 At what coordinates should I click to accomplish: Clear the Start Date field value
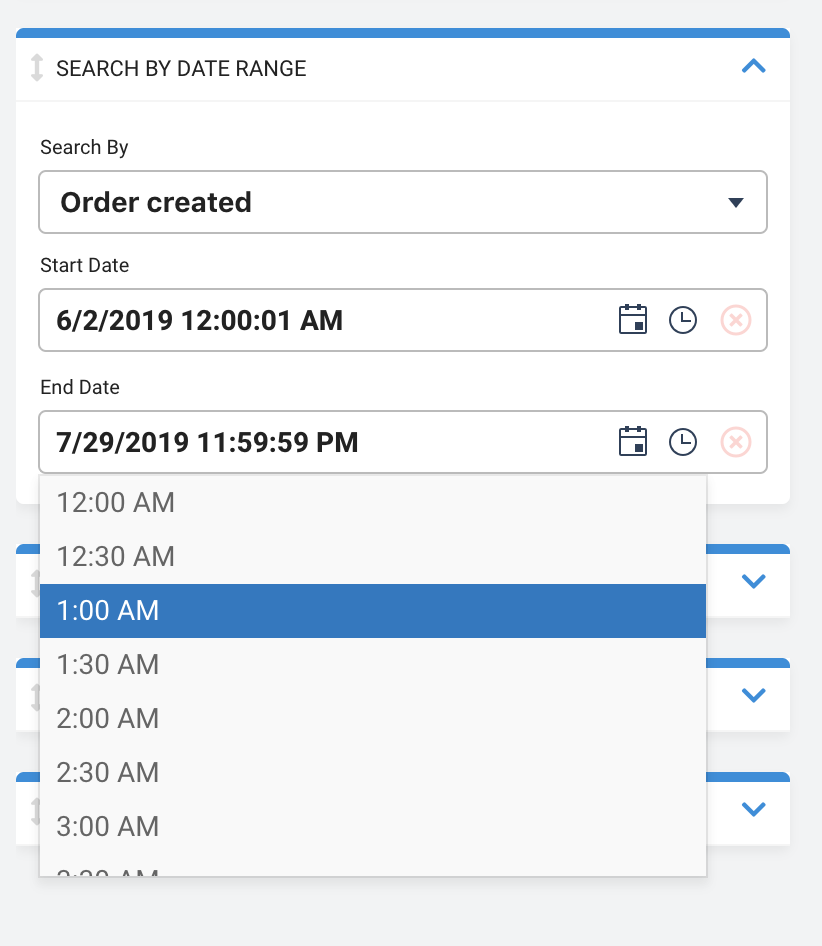[736, 320]
